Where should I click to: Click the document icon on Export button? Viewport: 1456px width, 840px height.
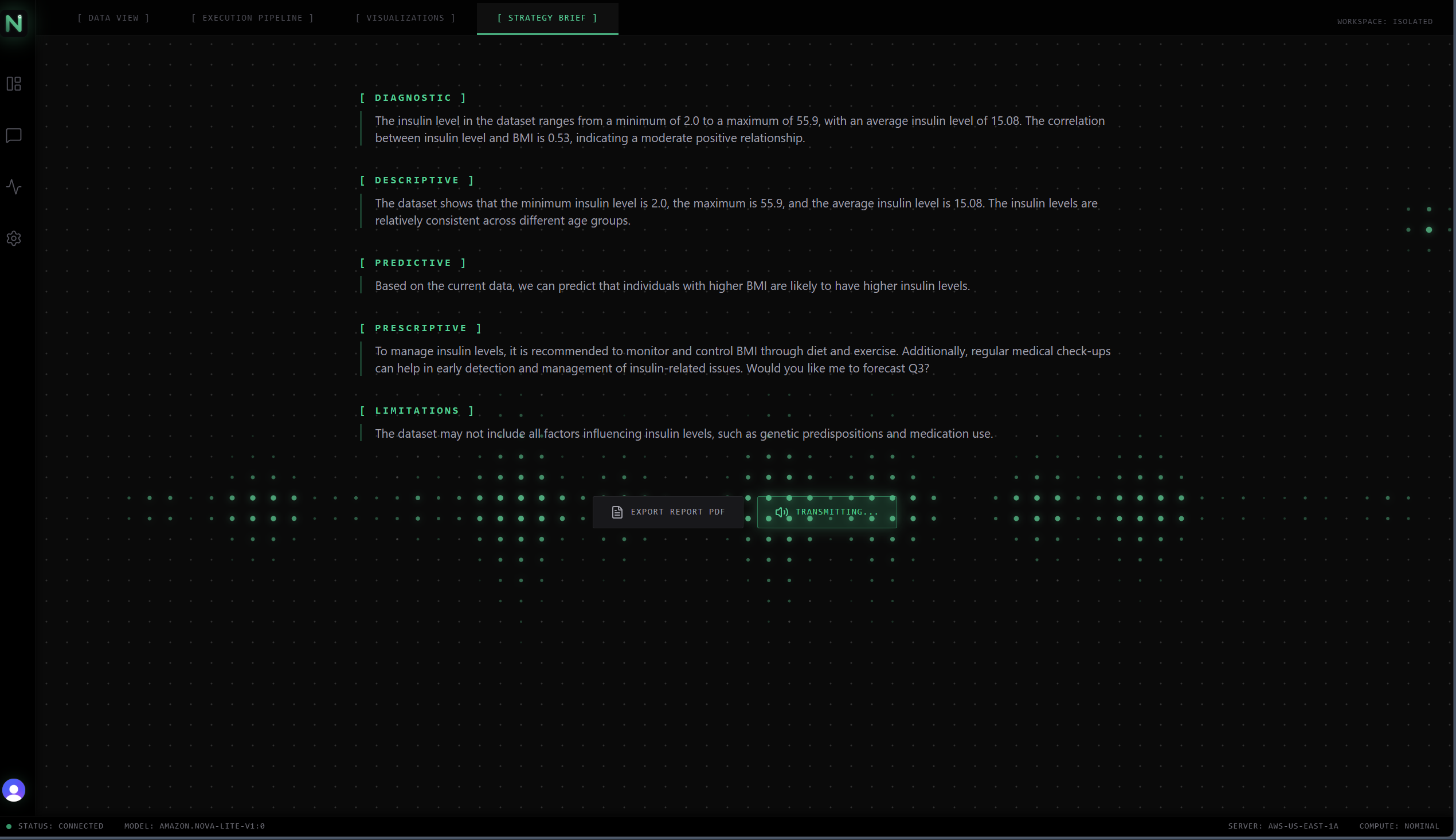617,512
